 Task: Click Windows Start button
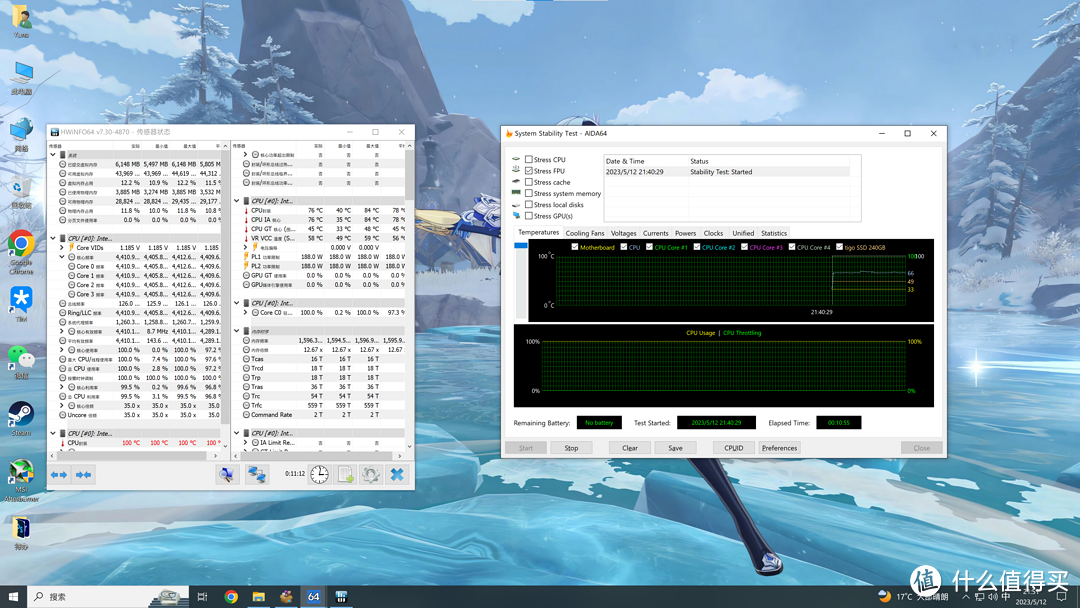(13, 596)
